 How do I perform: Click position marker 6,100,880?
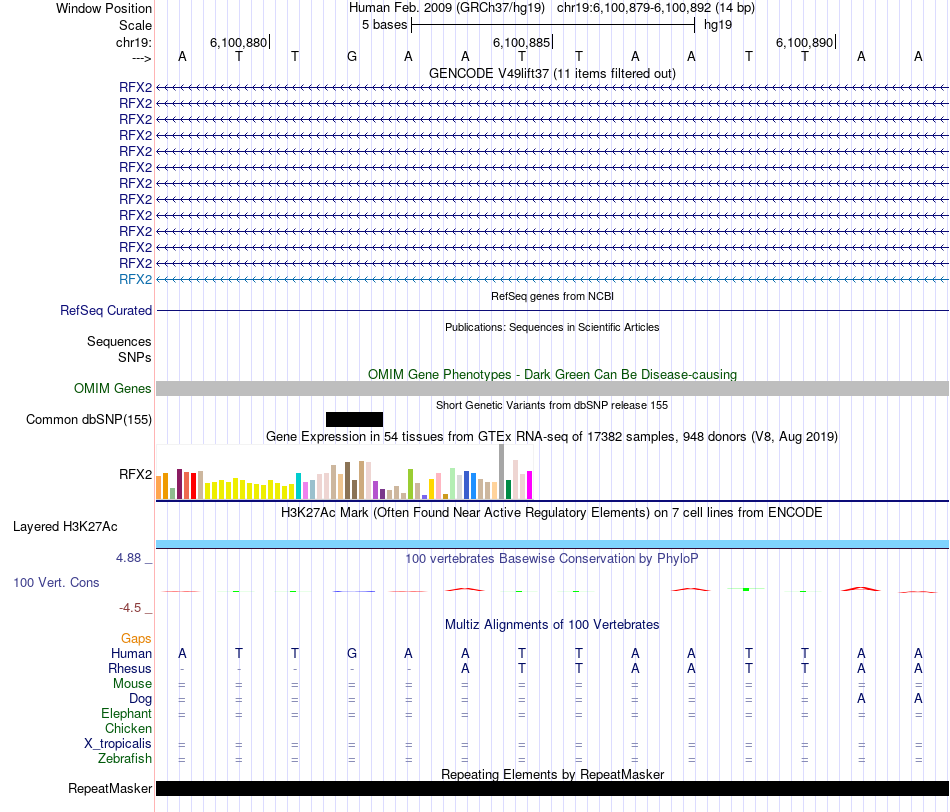pyautogui.click(x=238, y=42)
